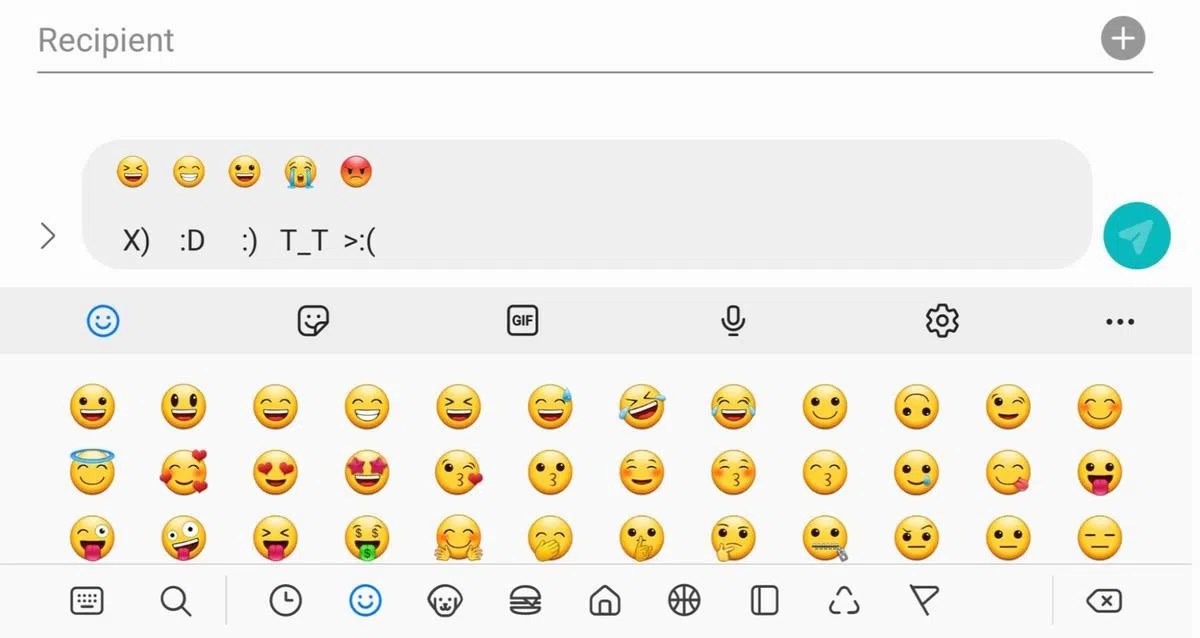Tap the teal send message button

pos(1136,236)
